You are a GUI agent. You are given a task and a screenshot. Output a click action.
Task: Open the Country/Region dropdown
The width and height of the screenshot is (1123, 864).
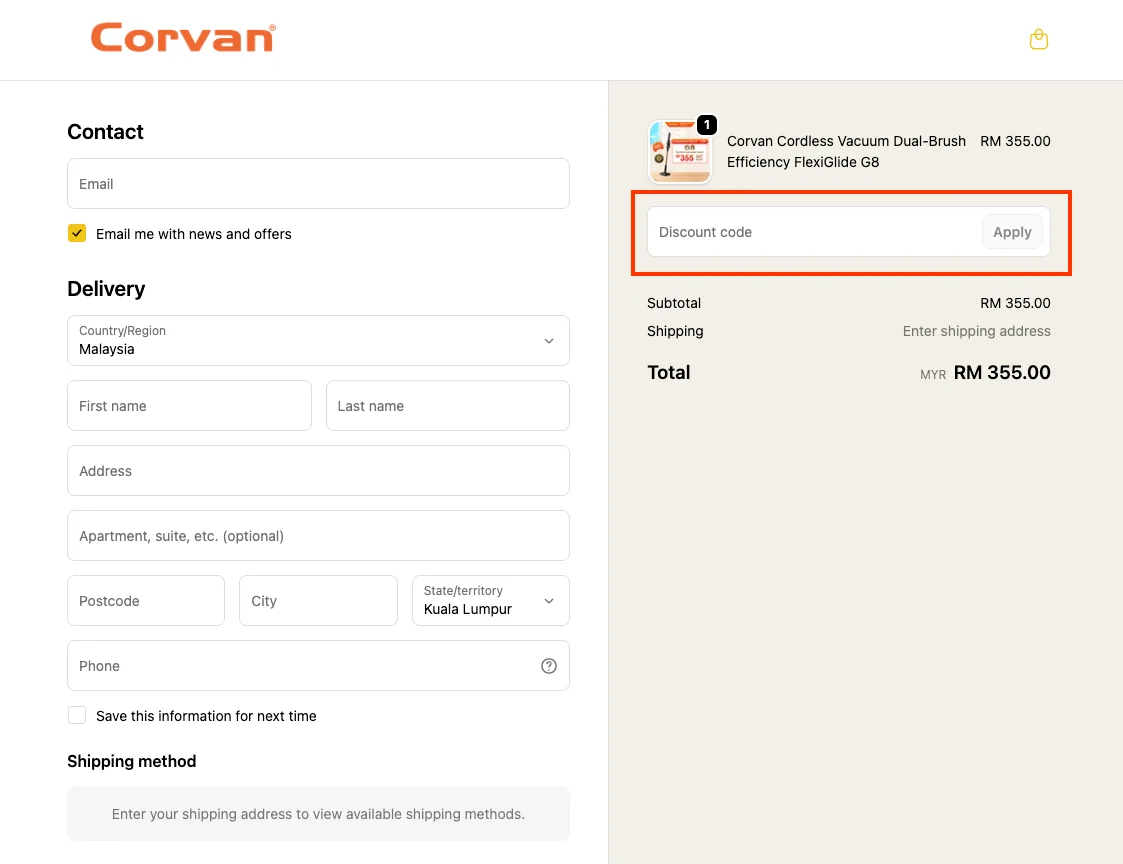318,340
